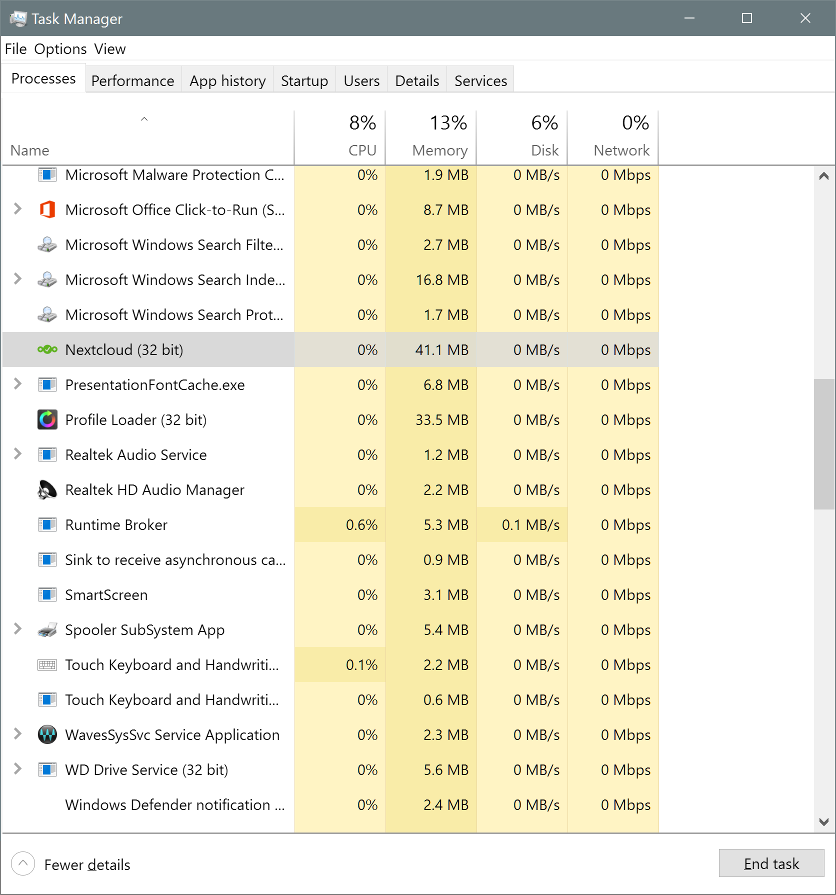Click the scrollbar down arrow
This screenshot has width=836, height=895.
[823, 822]
